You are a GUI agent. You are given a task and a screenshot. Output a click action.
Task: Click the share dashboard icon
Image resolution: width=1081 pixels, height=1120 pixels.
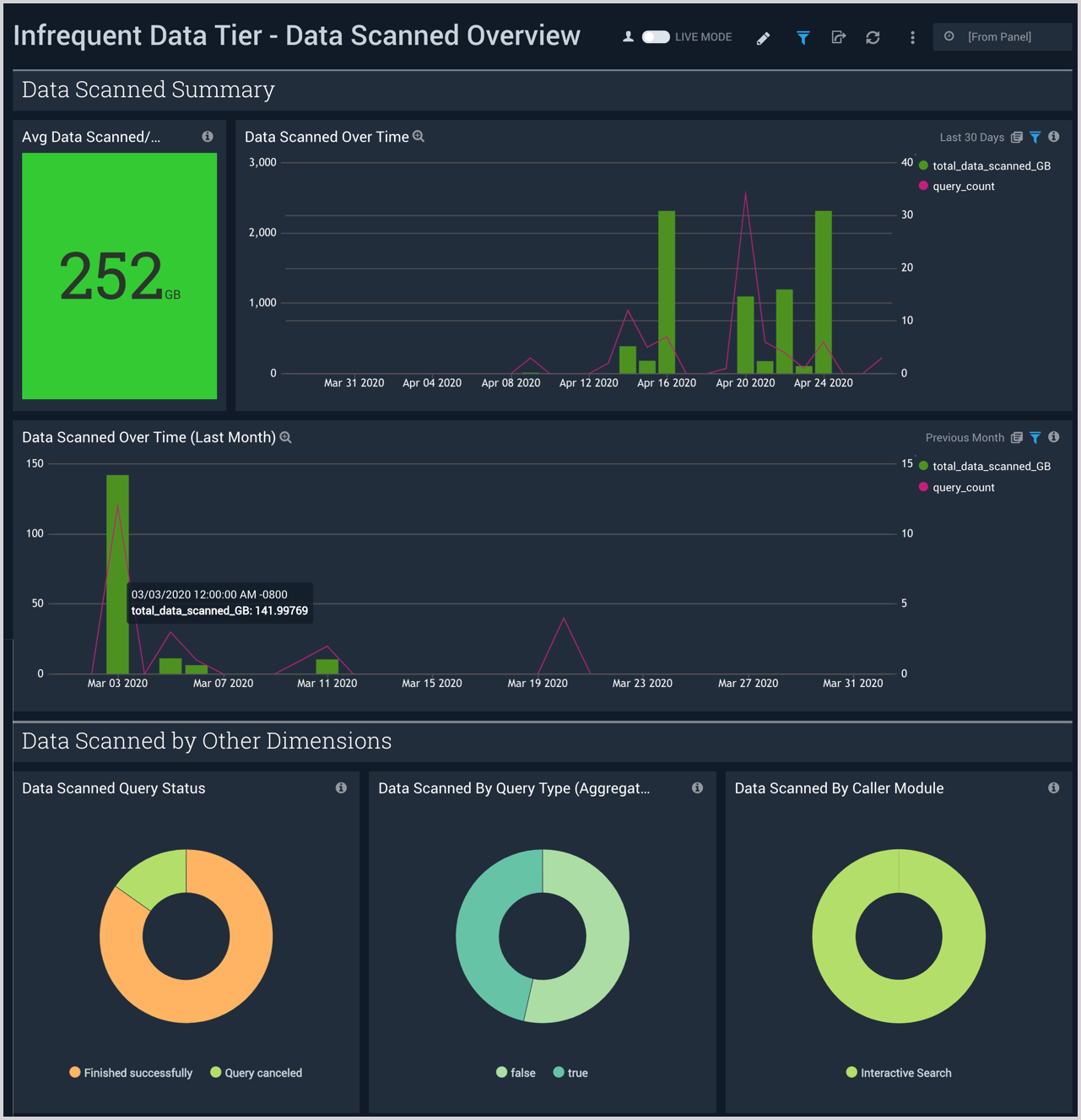click(x=838, y=38)
